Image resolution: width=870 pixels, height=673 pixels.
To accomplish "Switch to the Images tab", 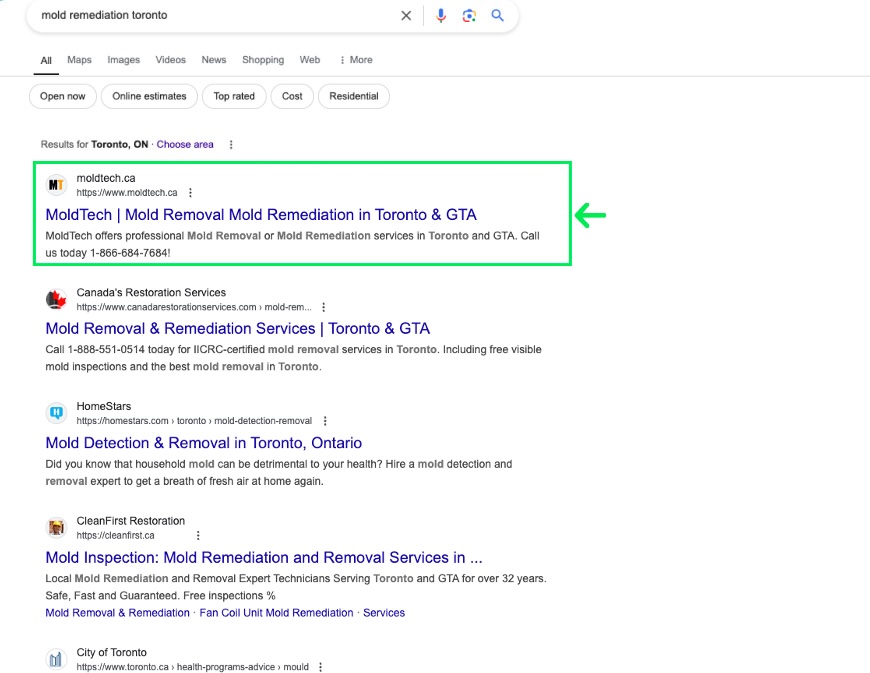I will (124, 60).
